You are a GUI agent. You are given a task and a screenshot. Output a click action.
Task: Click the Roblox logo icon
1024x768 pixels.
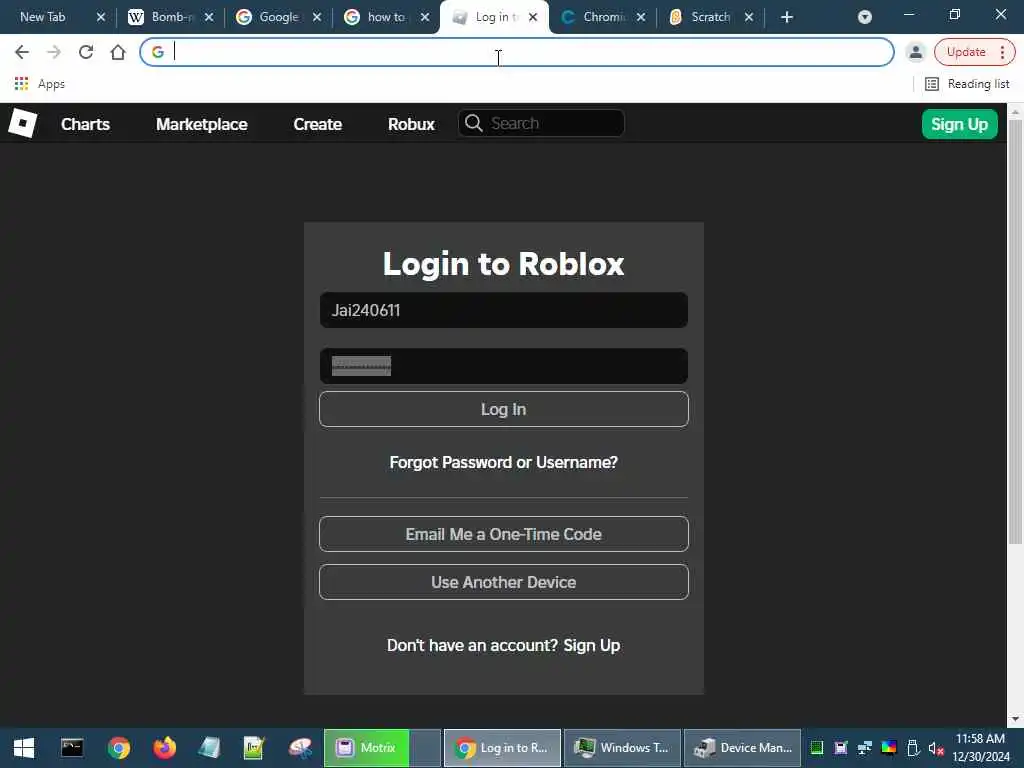[22, 123]
